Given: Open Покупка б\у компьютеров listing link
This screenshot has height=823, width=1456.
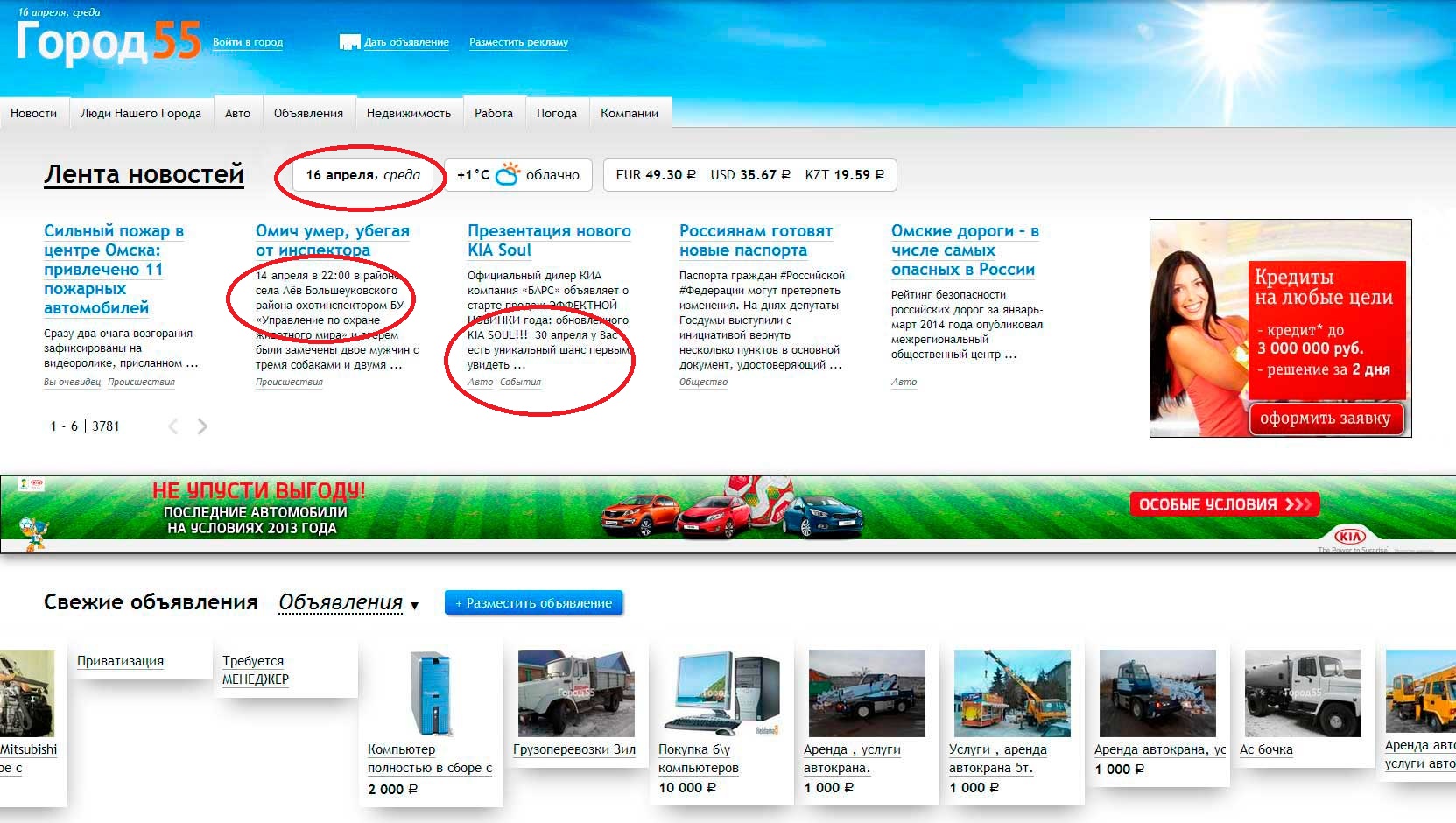Looking at the screenshot, I should pos(699,759).
